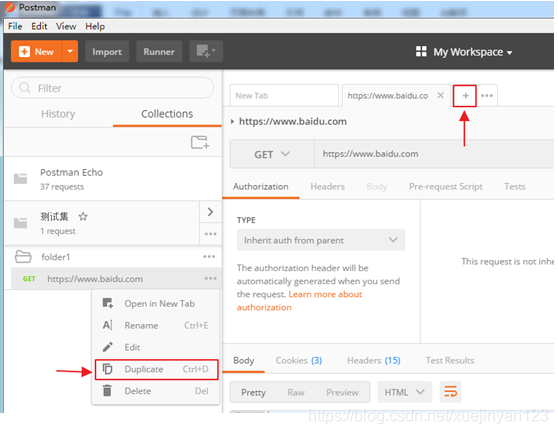Toggle response line wrap icon
The height and width of the screenshot is (434, 558).
[x=450, y=392]
